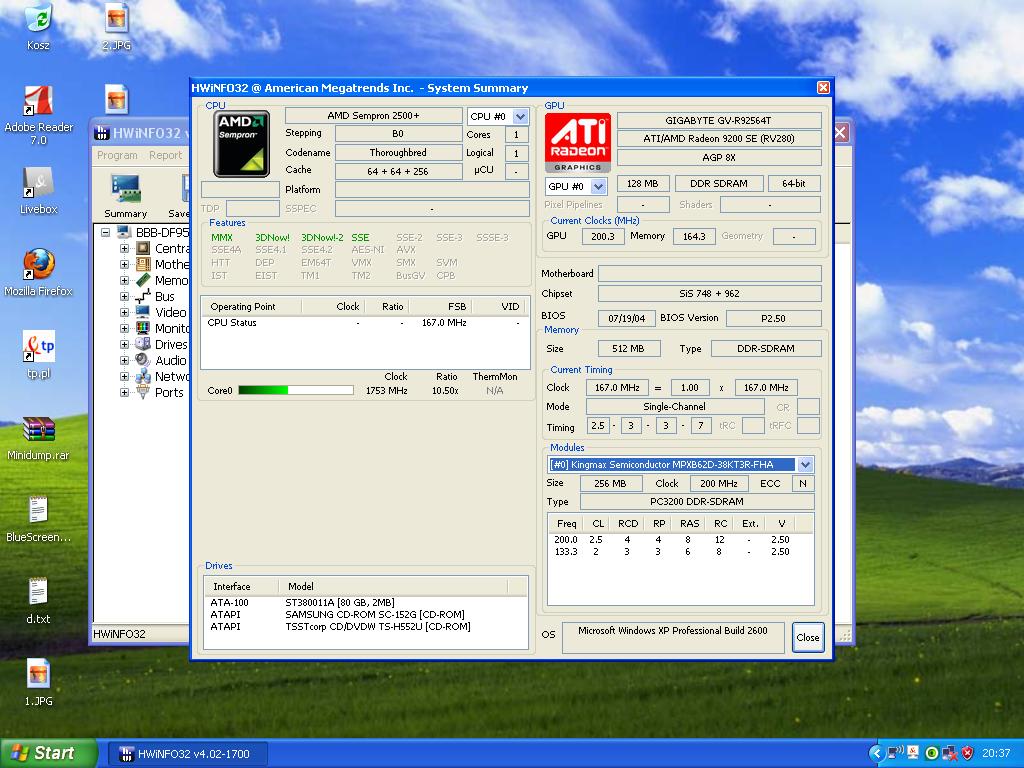Click the GIGABYTE GV-R92564T field
The height and width of the screenshot is (768, 1024).
(x=718, y=120)
